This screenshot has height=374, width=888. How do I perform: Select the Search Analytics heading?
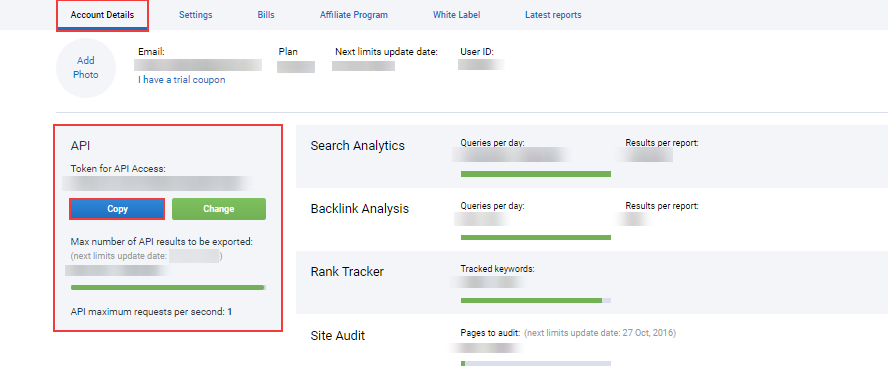tap(357, 146)
